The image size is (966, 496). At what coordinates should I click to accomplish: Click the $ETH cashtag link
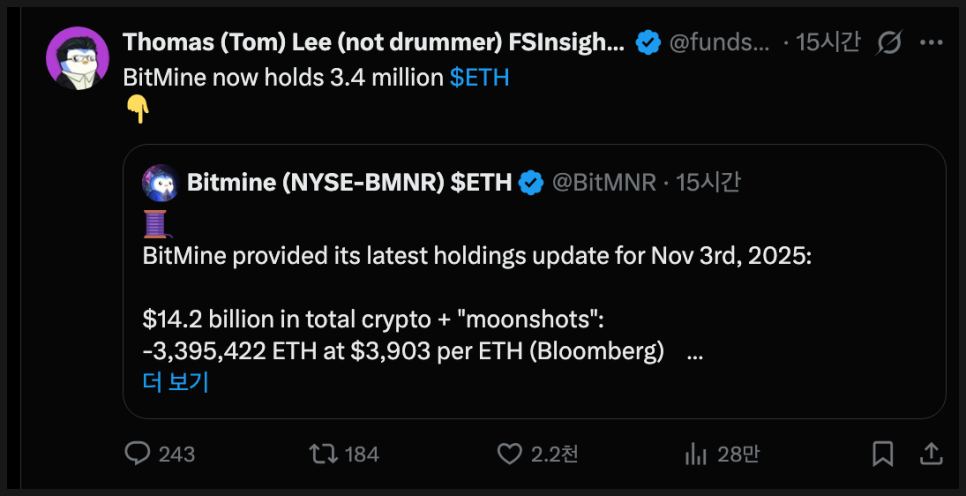pos(479,77)
